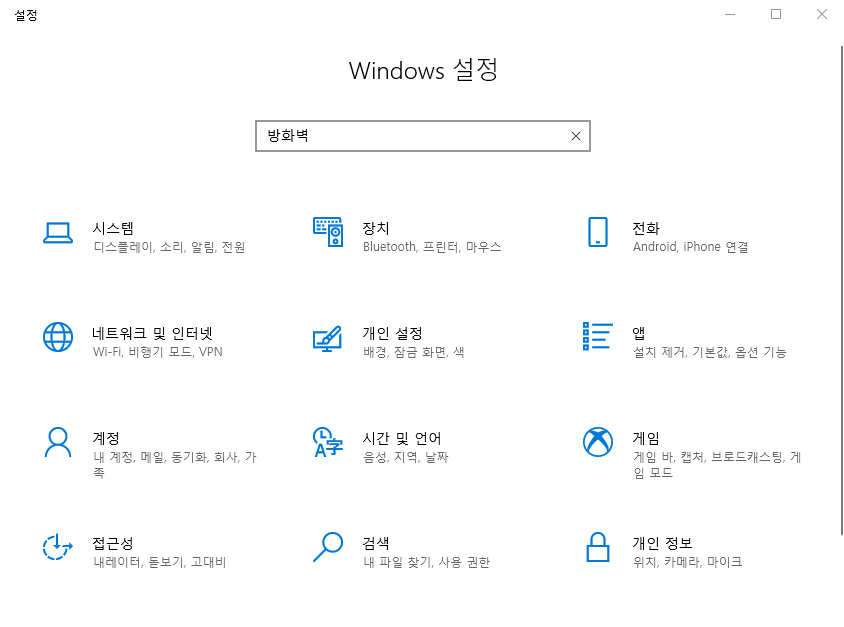Click the 개인 정보 lock icon
This screenshot has width=844, height=627.
(598, 550)
